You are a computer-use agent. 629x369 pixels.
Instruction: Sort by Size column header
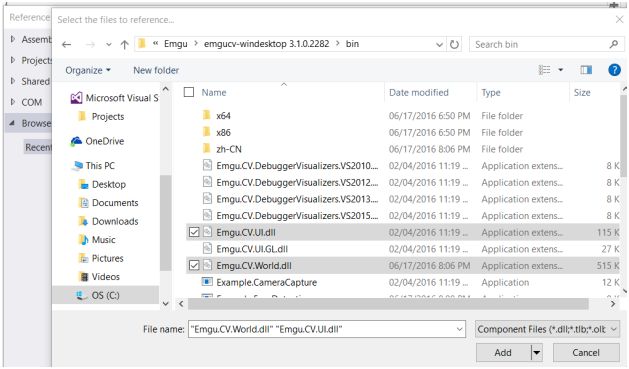[582, 93]
